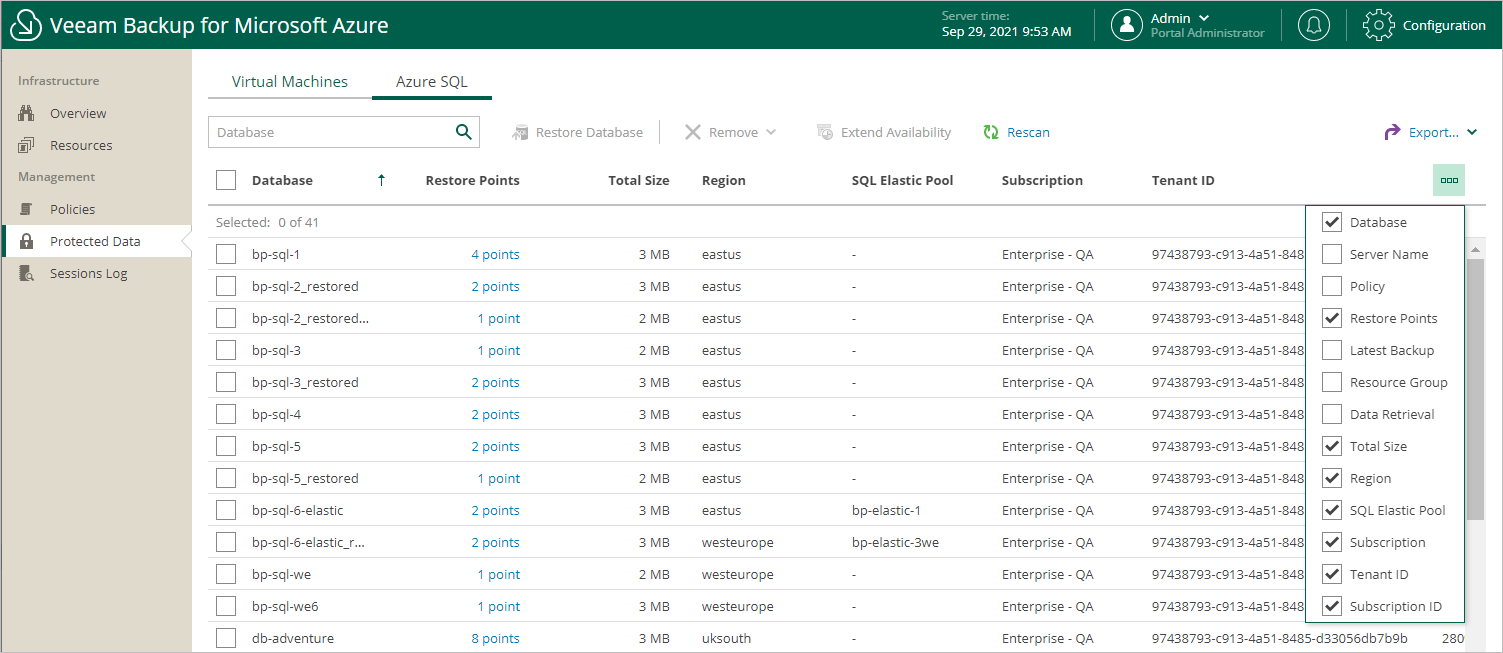Uncheck the Tenant ID column checkbox
This screenshot has height=653, width=1503.
point(1332,574)
